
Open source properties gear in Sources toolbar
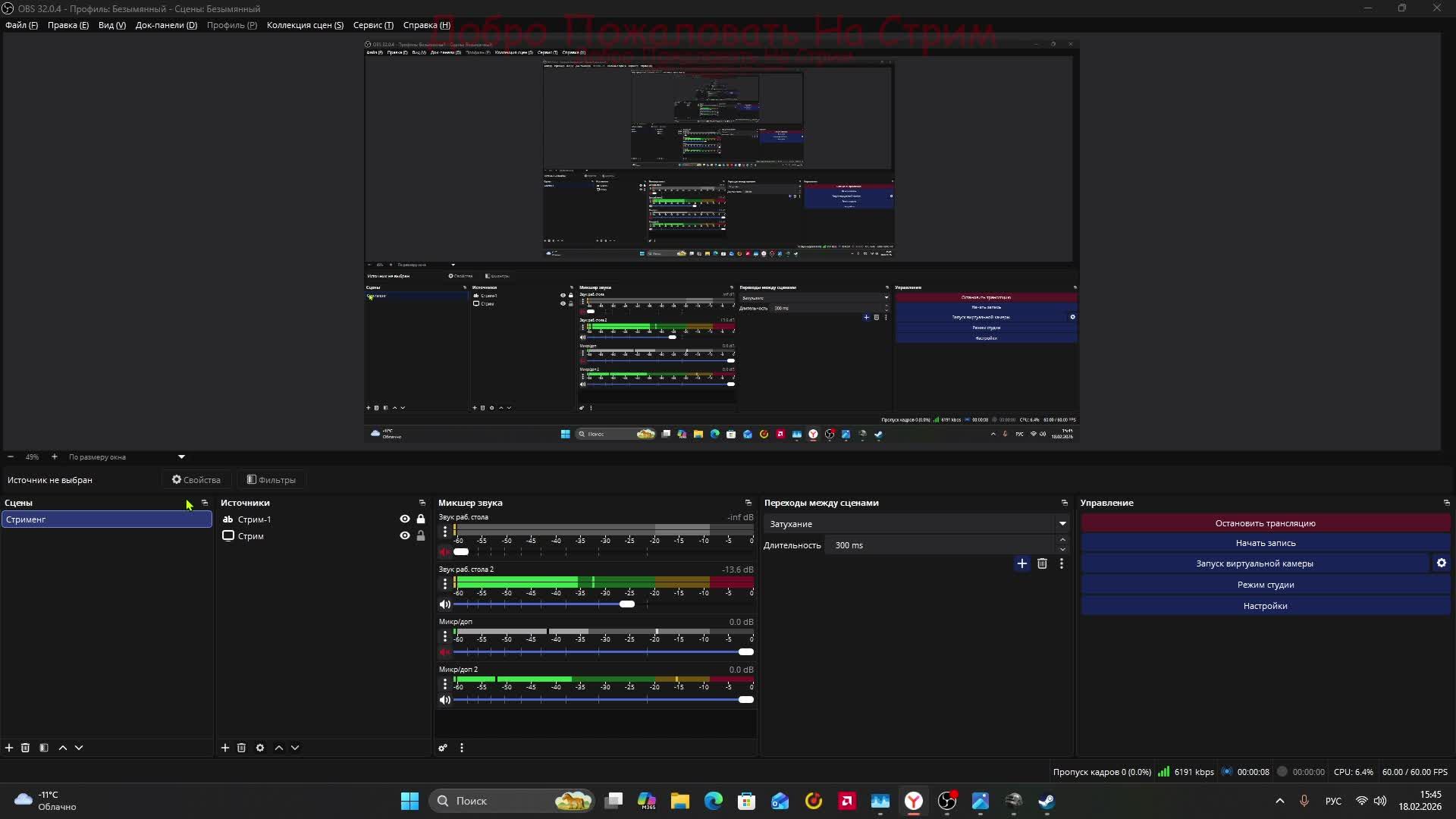coord(260,748)
